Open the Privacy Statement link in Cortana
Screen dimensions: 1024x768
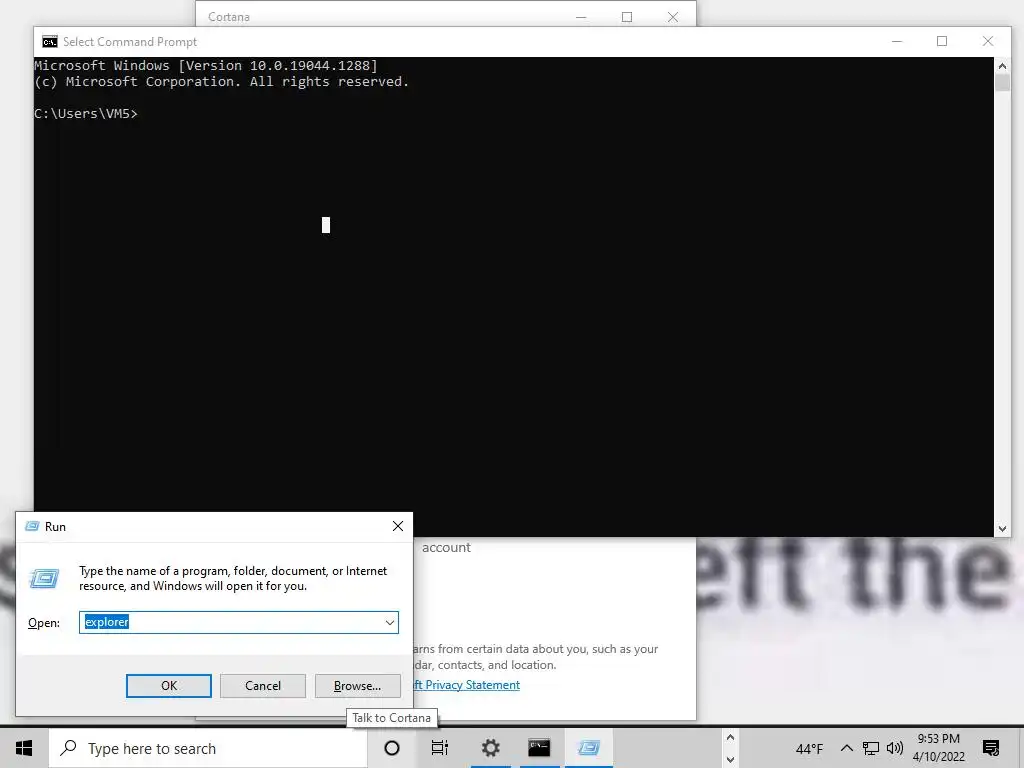tap(468, 685)
